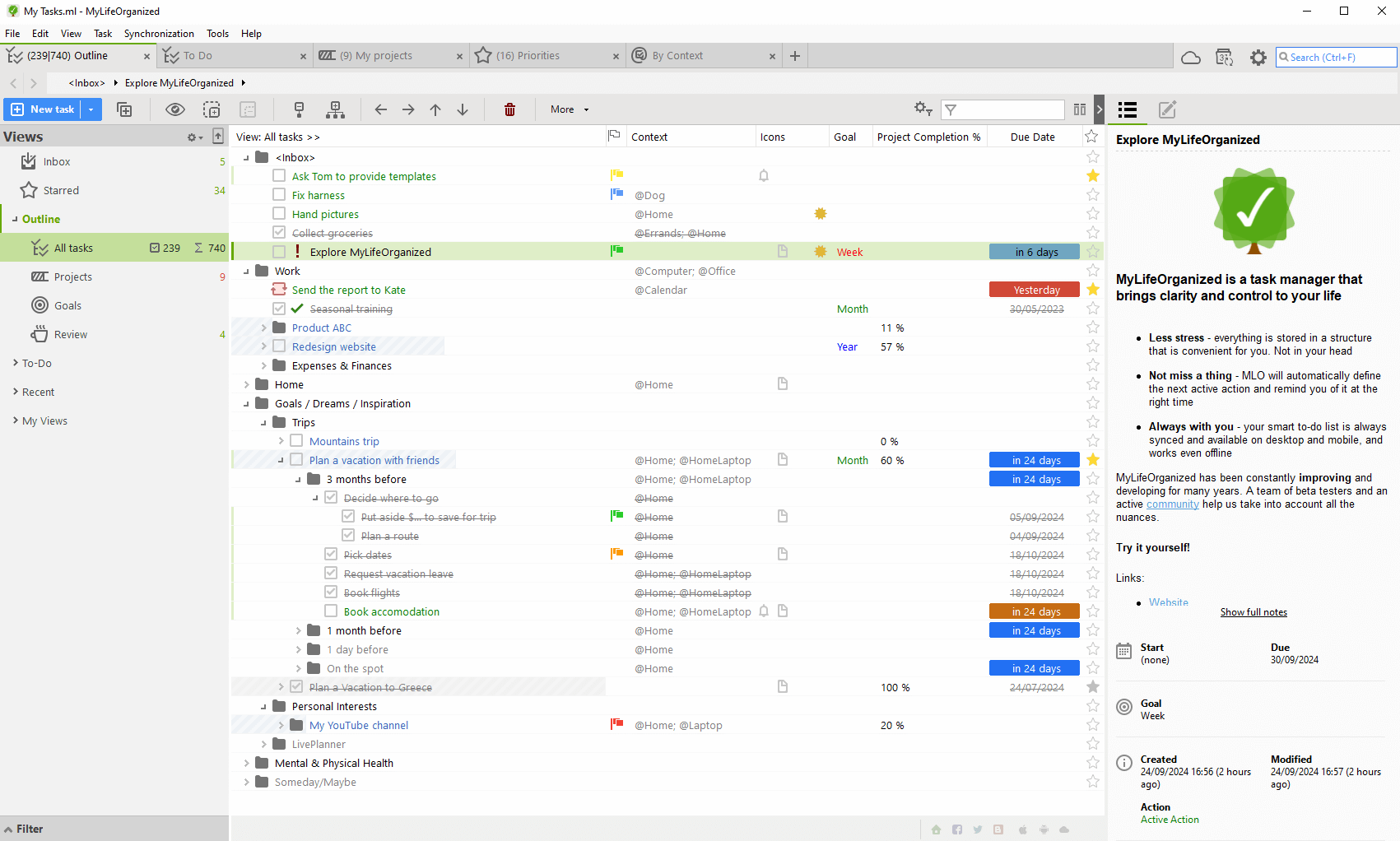Expand the To-Do views section
Screen dimensions: 1400x841
point(16,363)
